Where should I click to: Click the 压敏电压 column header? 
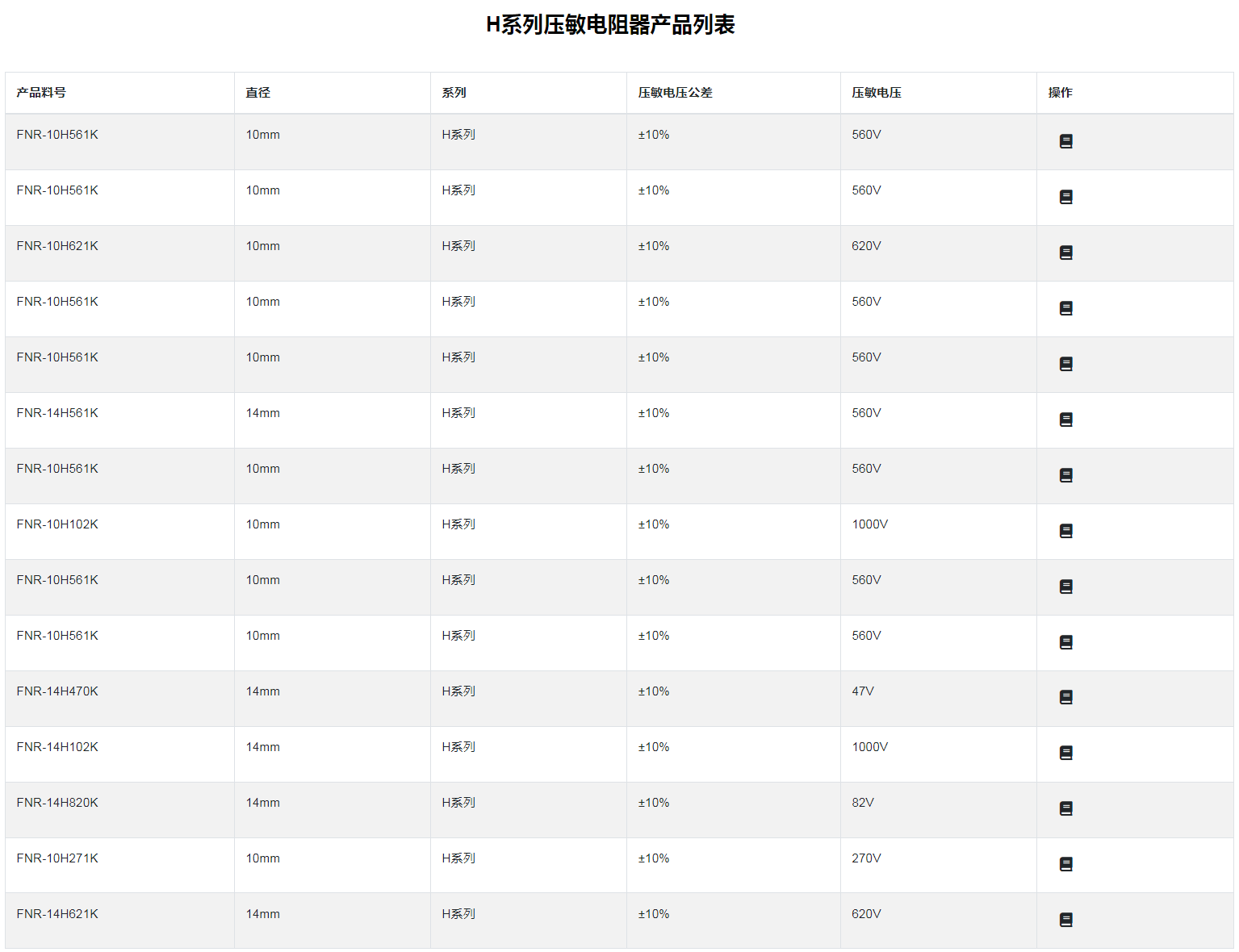point(877,93)
